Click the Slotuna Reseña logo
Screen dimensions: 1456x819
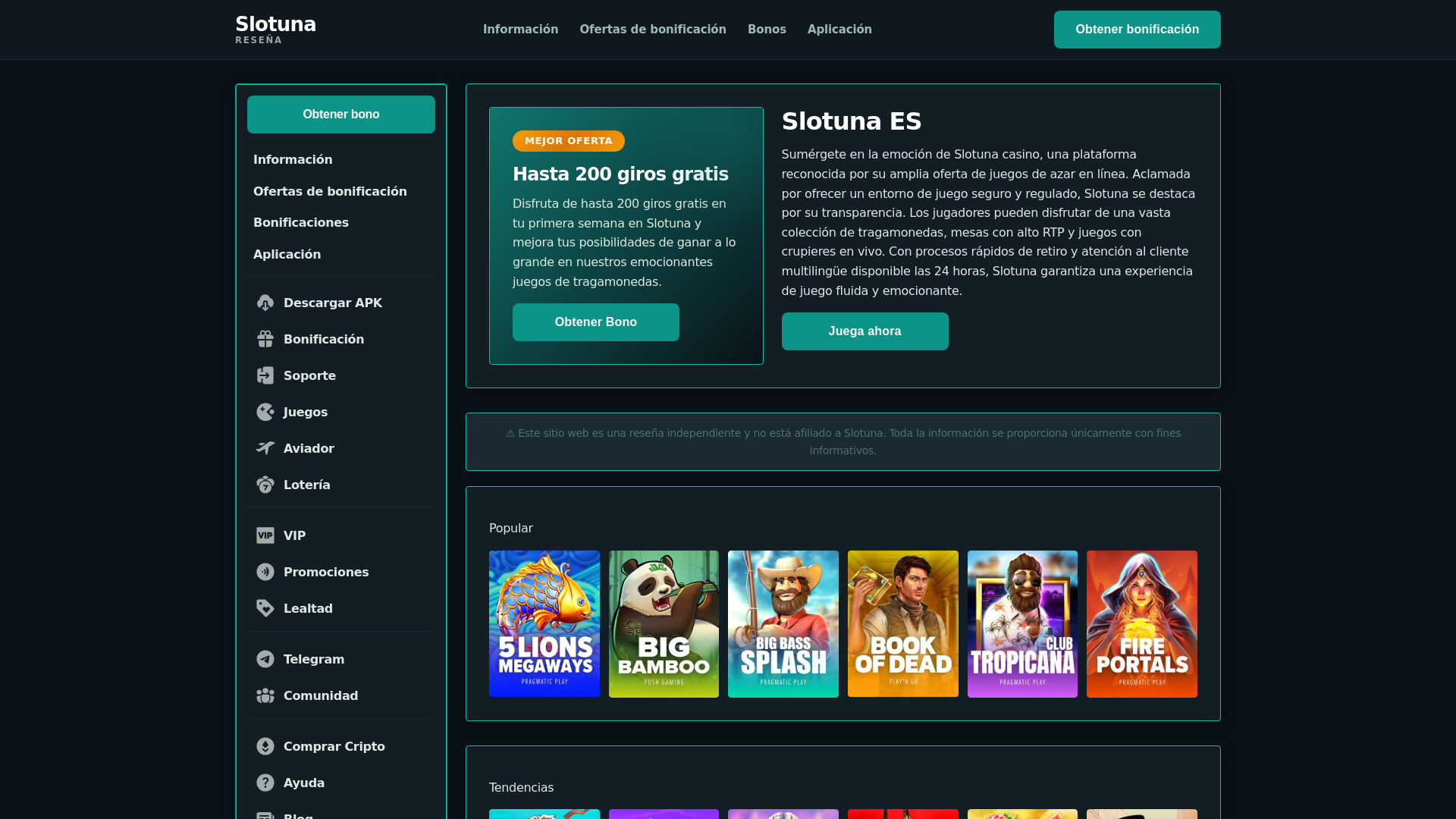click(x=275, y=30)
